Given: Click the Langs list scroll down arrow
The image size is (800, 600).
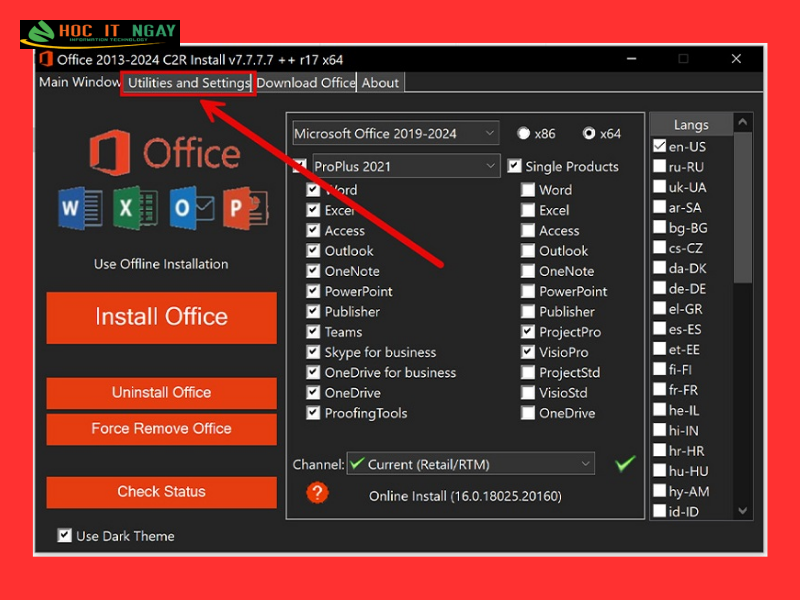Looking at the screenshot, I should (x=743, y=510).
